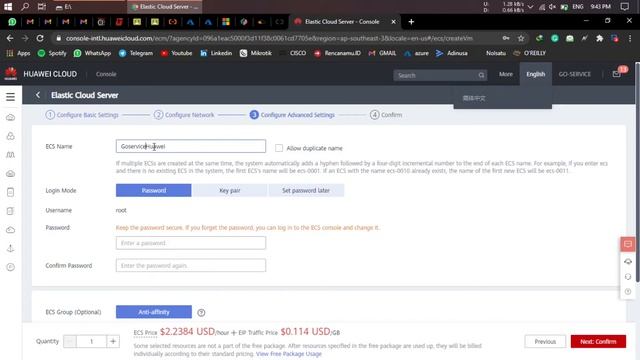Open the Console link in header
640x360 pixels.
pyautogui.click(x=106, y=74)
